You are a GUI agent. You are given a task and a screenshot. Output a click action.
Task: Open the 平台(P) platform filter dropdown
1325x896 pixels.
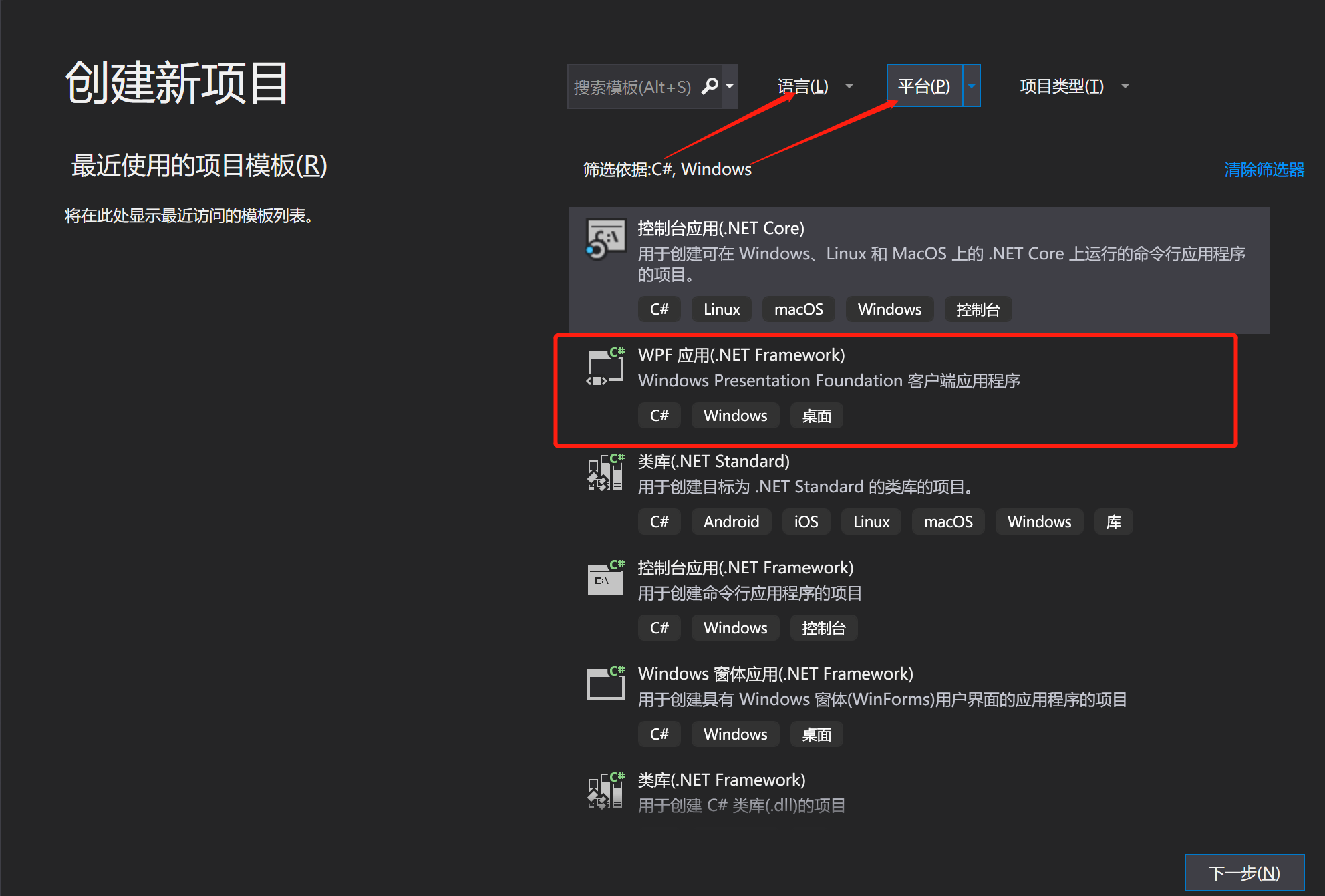point(971,86)
